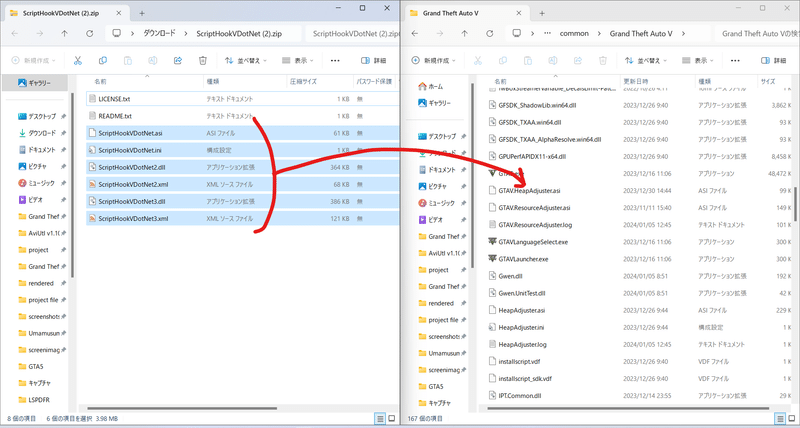Screen dimensions: 800x428
Task: Click the delete trash icon in the zip window
Action: pyautogui.click(x=203, y=60)
